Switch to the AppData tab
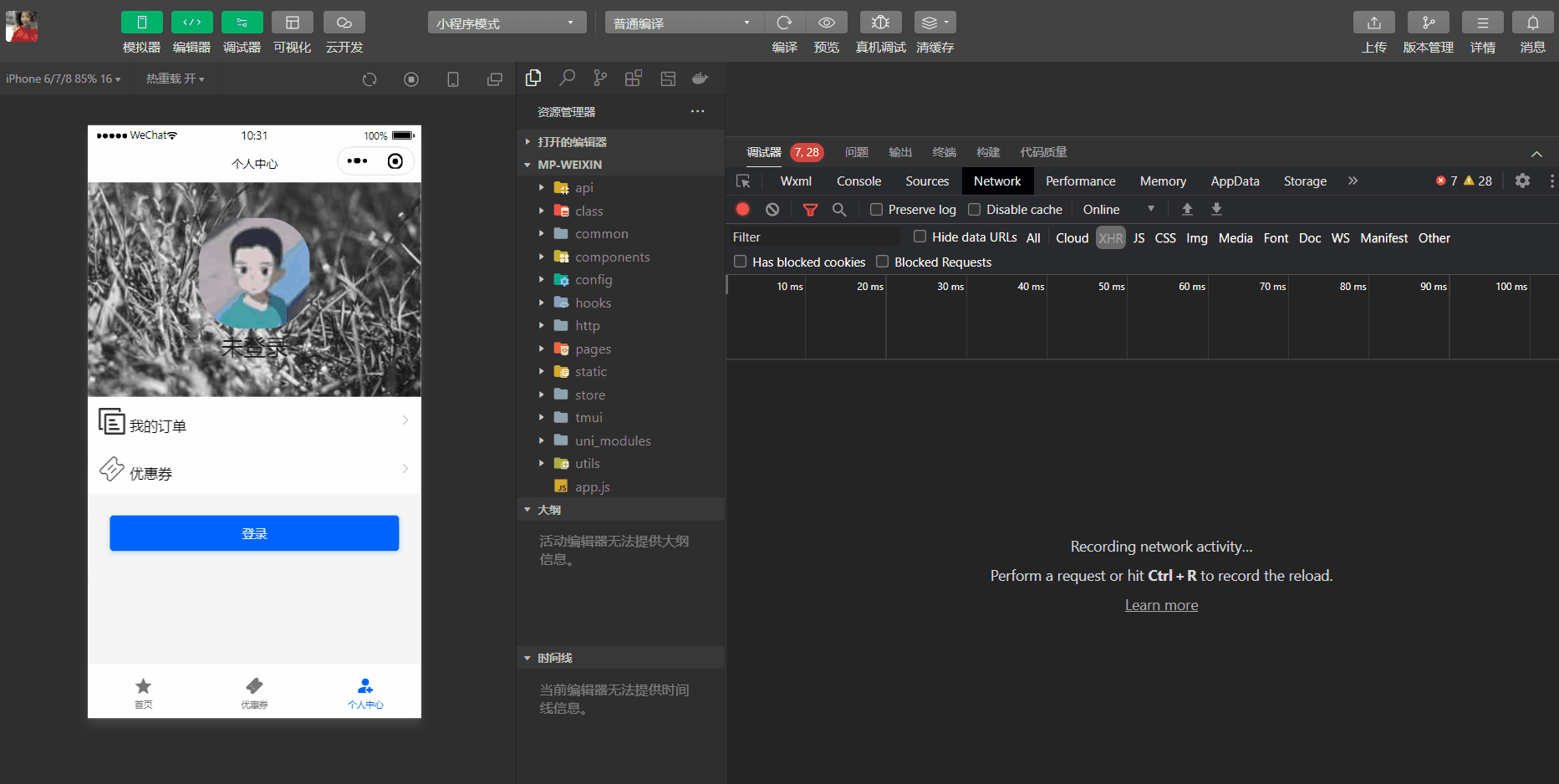This screenshot has height=784, width=1559. (1234, 181)
